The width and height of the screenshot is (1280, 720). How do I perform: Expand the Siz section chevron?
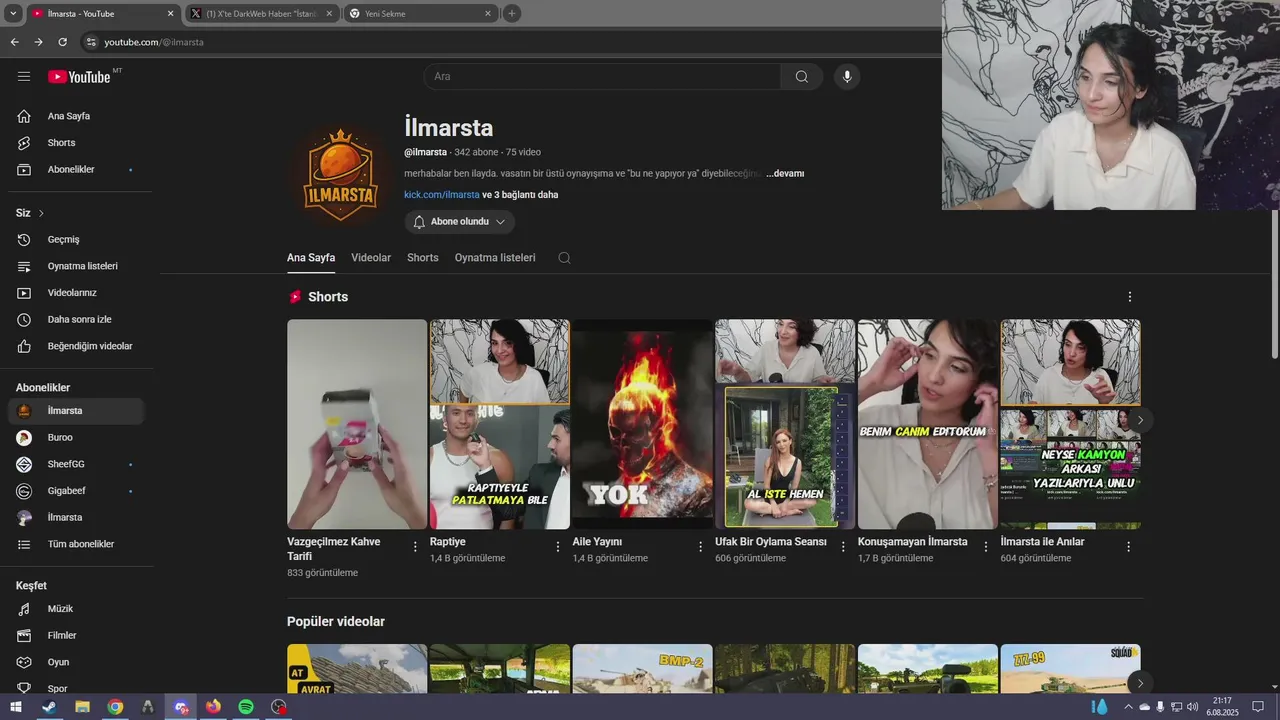[41, 213]
